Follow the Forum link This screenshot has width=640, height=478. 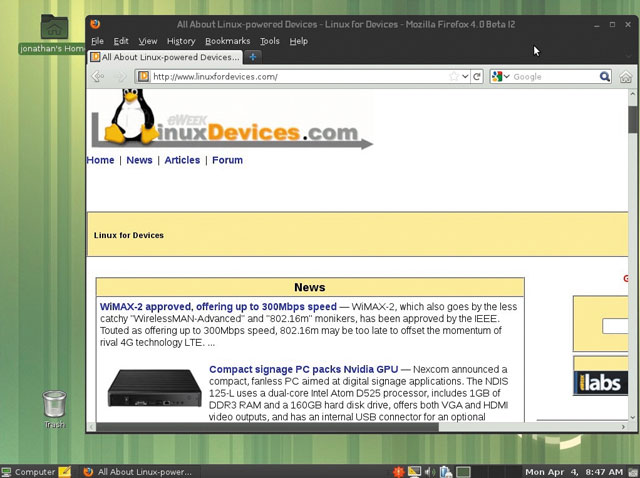coord(227,160)
